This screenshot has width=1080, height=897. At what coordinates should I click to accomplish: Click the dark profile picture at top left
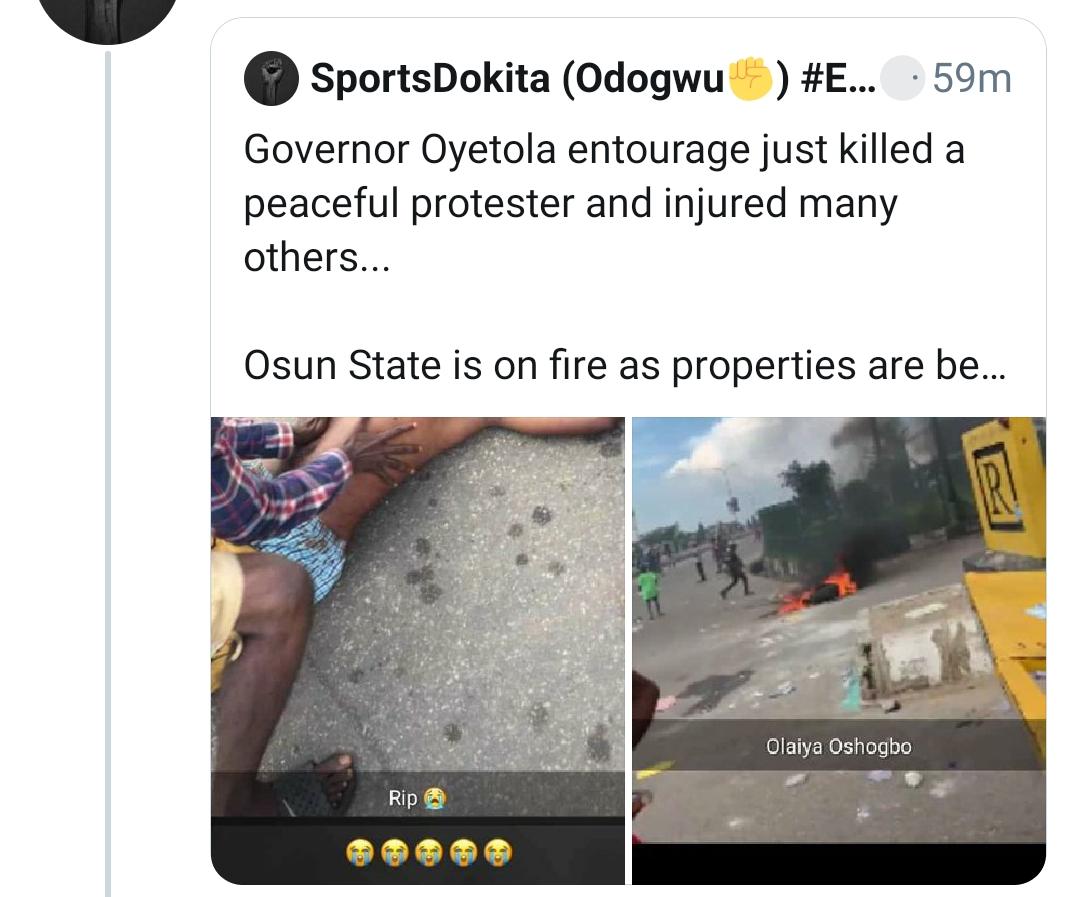108,12
